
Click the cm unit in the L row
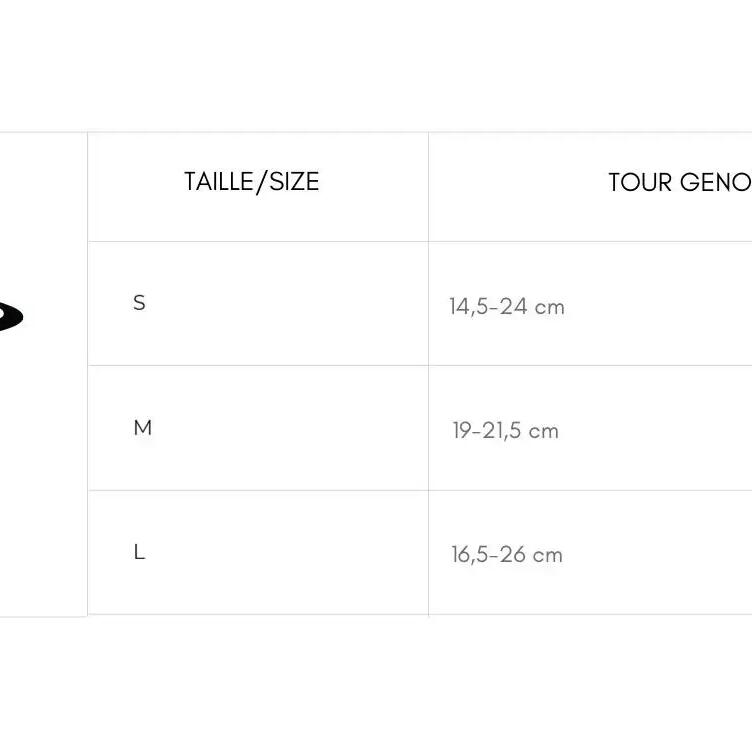tap(547, 555)
